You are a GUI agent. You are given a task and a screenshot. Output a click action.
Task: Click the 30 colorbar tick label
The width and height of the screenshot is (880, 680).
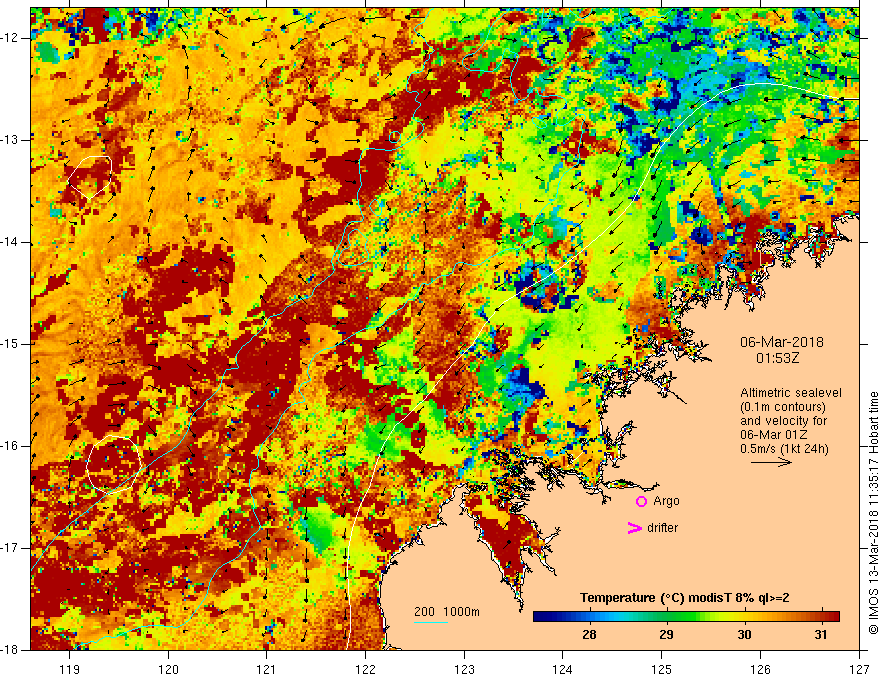(x=744, y=635)
